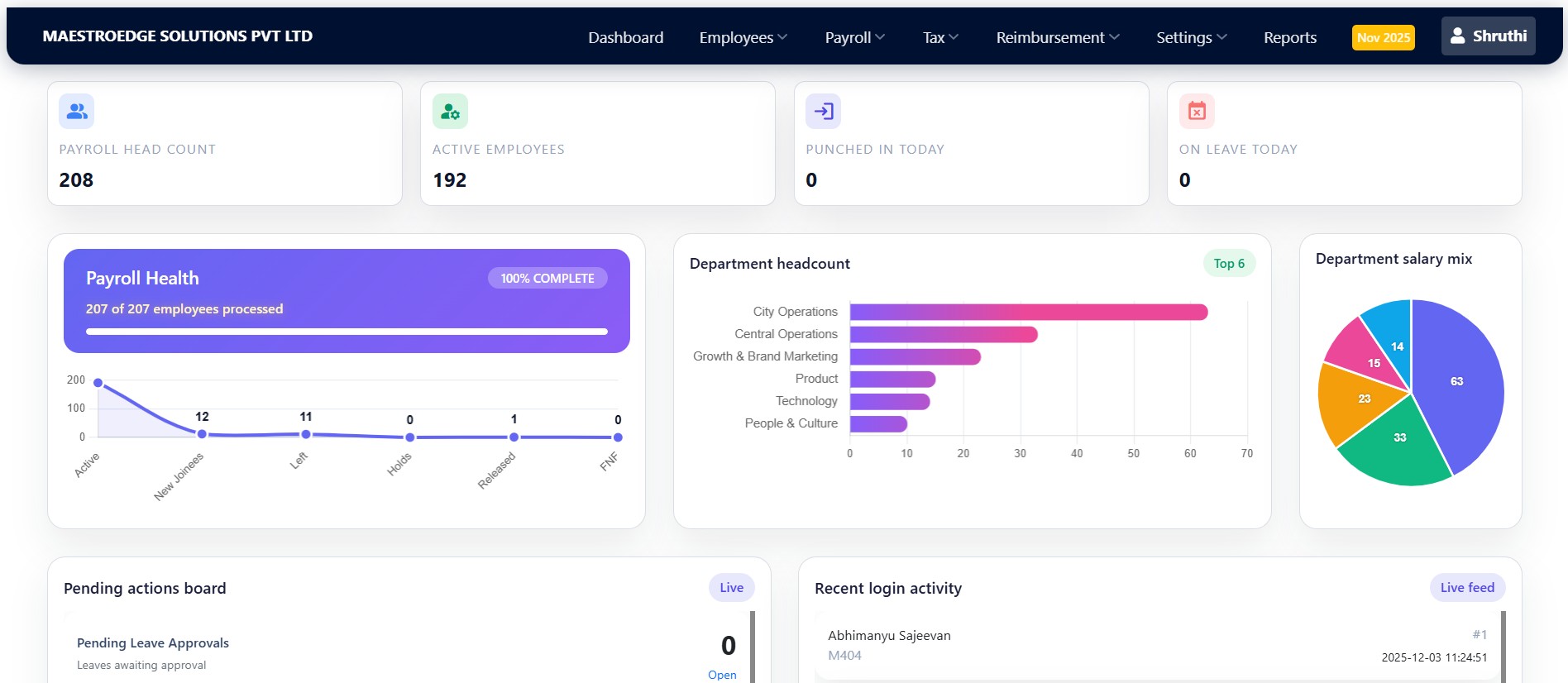
Task: Click the Active Employees gear-user icon
Action: coord(450,112)
